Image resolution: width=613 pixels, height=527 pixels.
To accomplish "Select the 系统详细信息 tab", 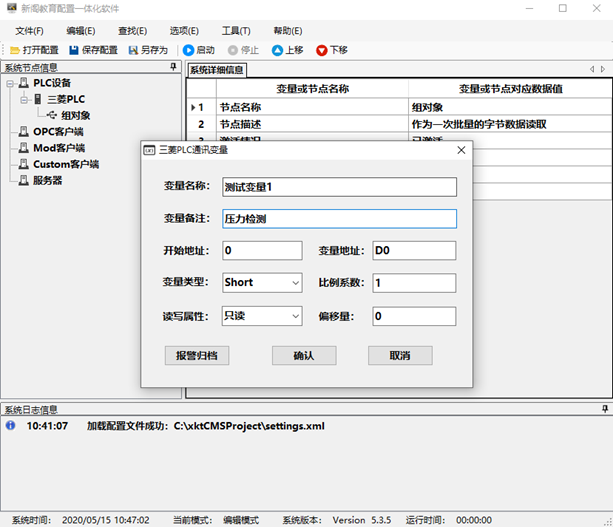I will point(217,70).
